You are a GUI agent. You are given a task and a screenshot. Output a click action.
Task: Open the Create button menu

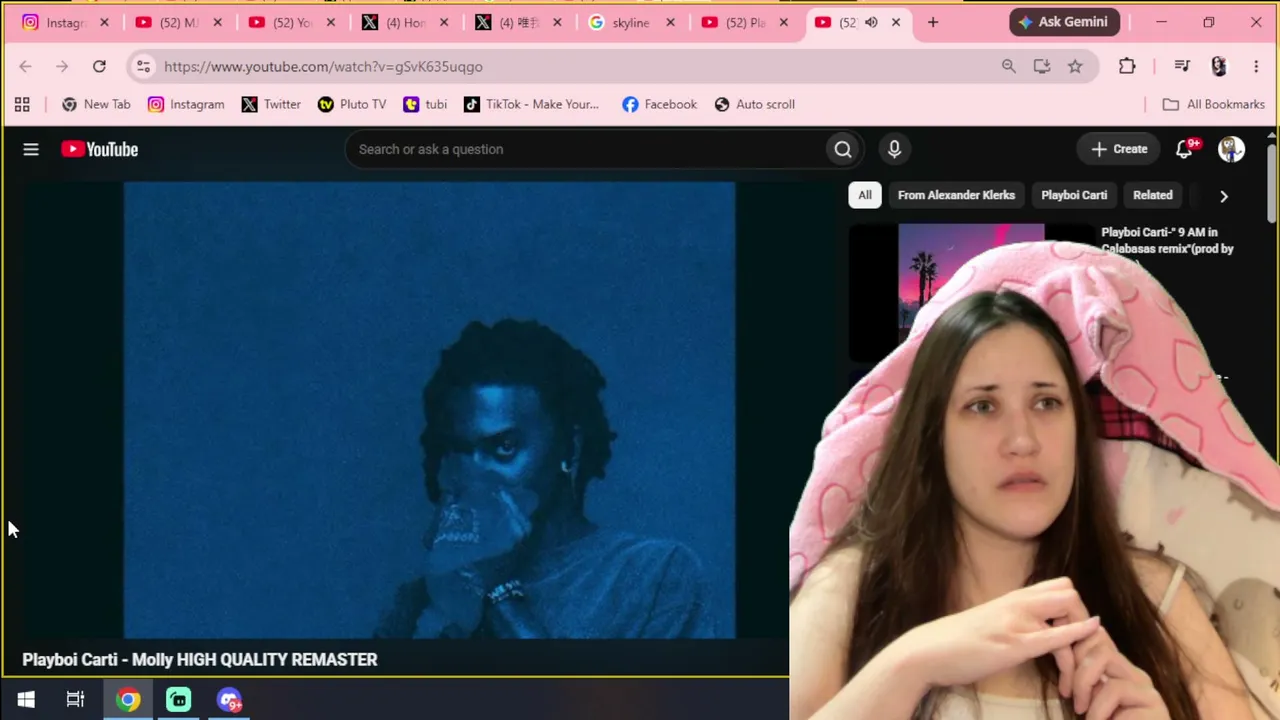(1119, 149)
